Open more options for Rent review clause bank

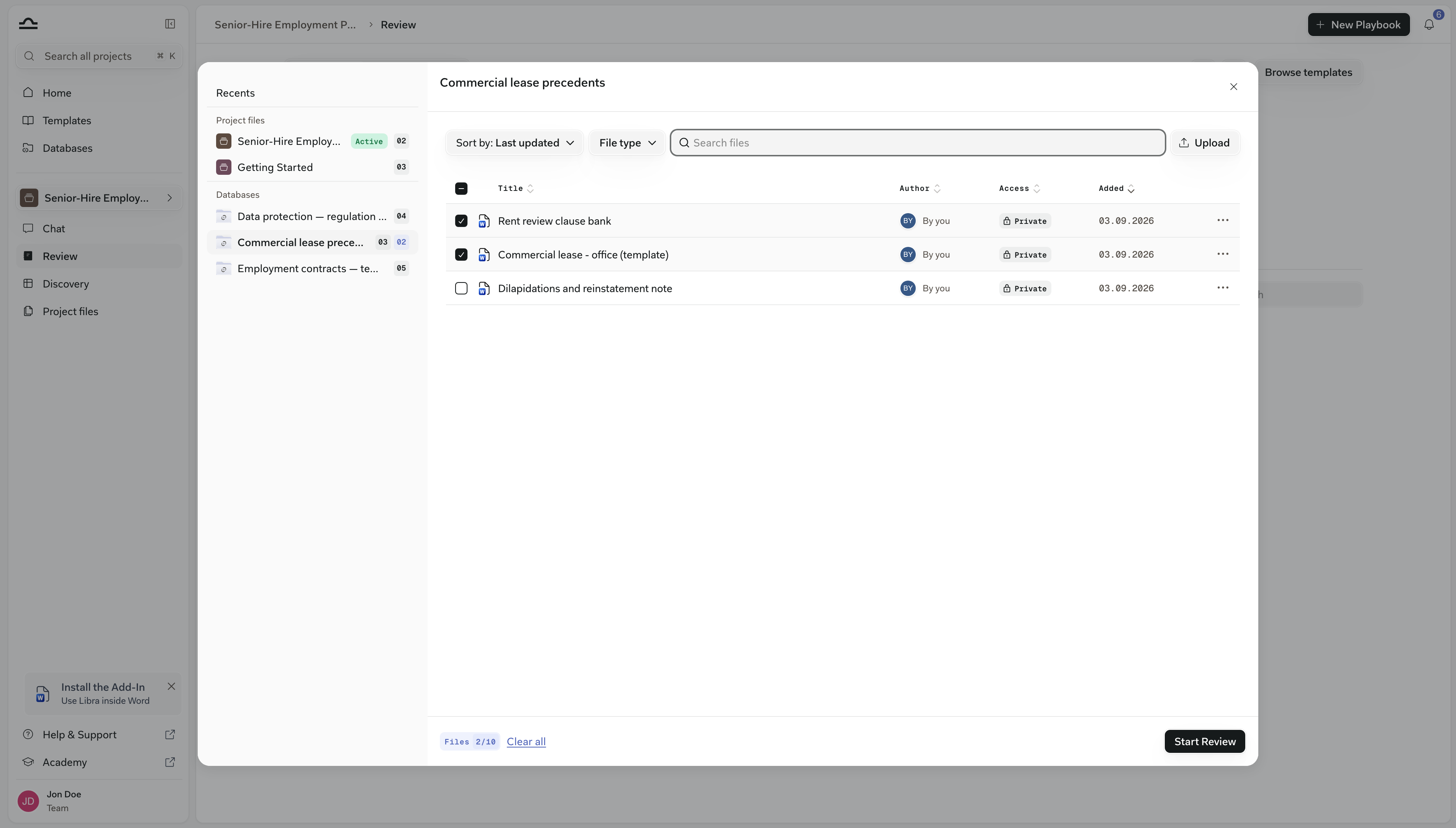point(1222,221)
